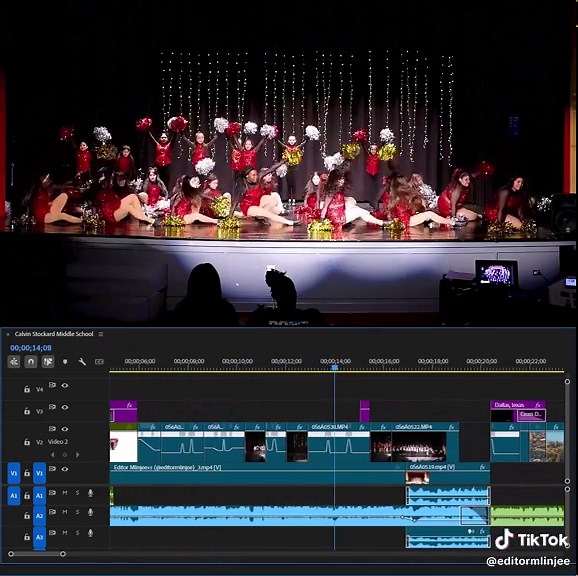
Task: Click right handle of timeline zoom bar
Action: [x=63, y=554]
